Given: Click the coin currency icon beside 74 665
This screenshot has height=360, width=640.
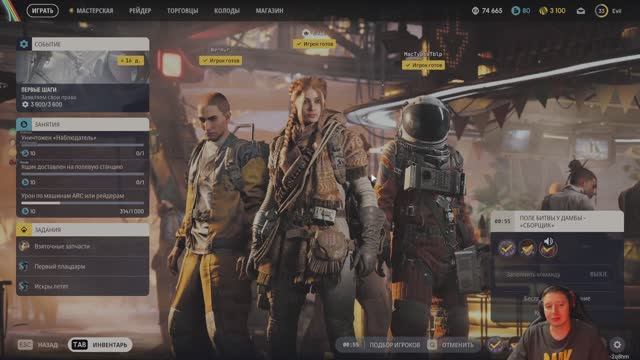Looking at the screenshot, I should (x=475, y=11).
